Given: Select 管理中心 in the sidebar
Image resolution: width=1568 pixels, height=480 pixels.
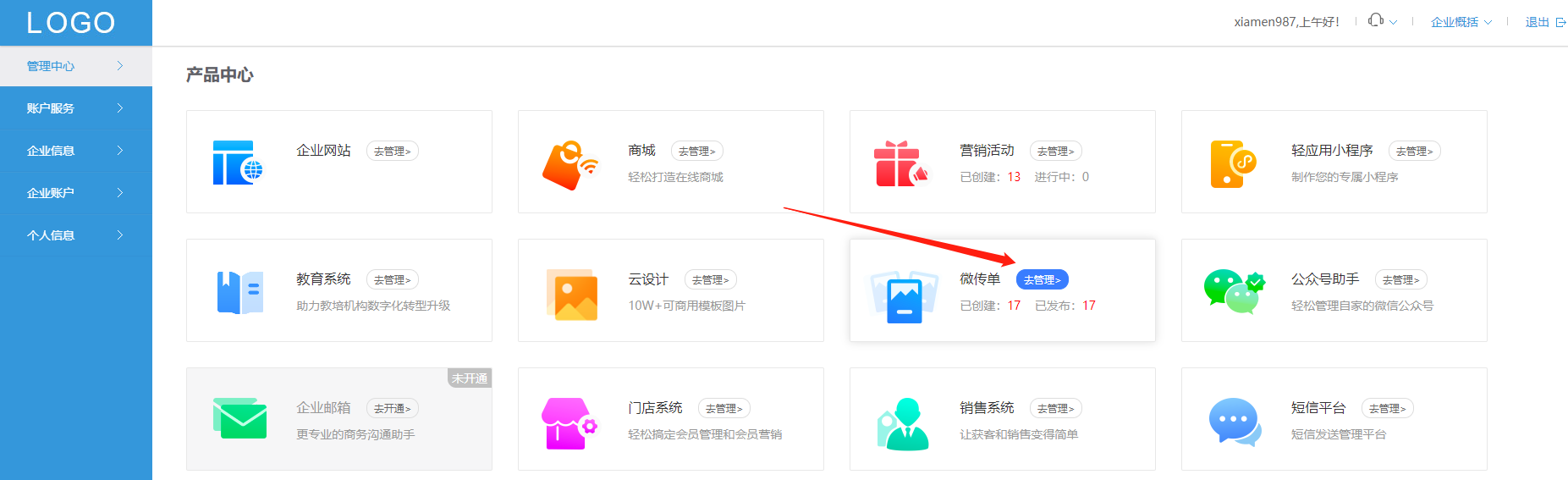Looking at the screenshot, I should 75,66.
